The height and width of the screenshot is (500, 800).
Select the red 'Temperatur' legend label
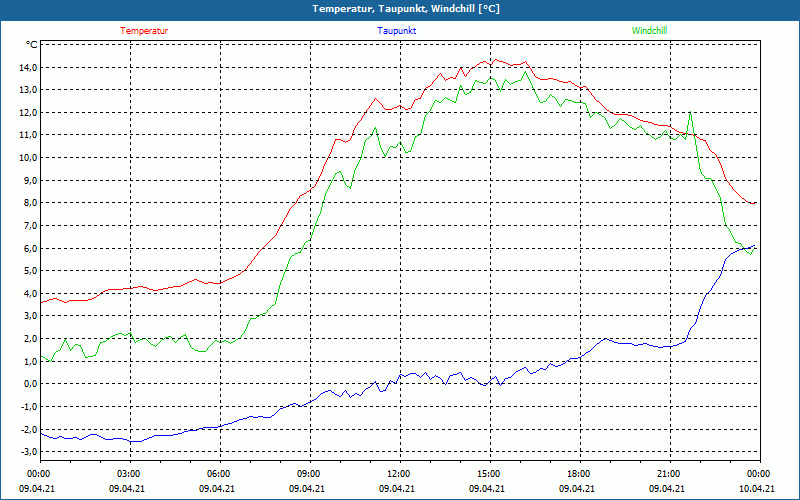144,31
